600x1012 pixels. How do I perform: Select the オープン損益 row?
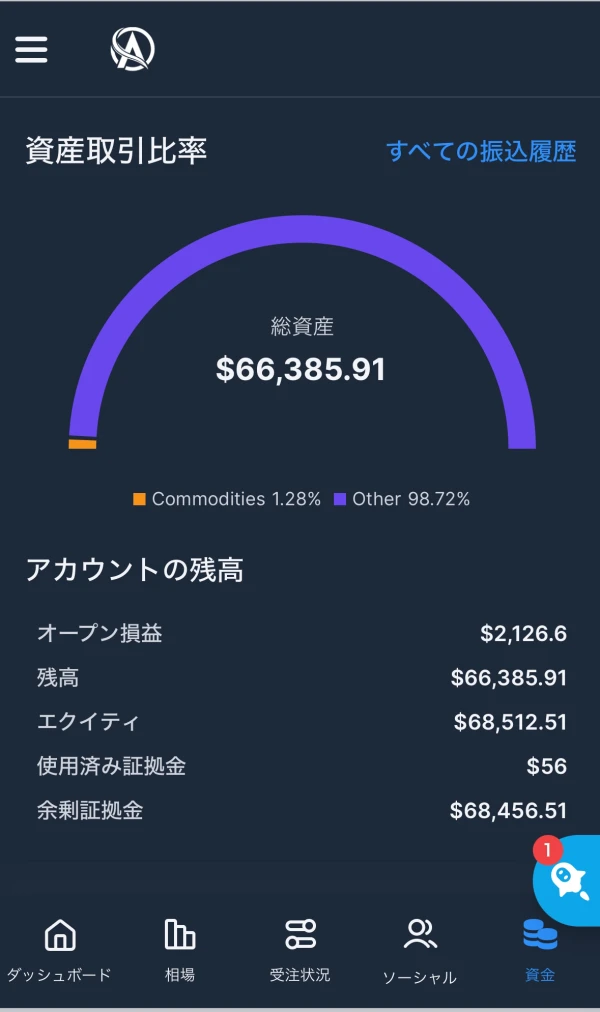300,633
